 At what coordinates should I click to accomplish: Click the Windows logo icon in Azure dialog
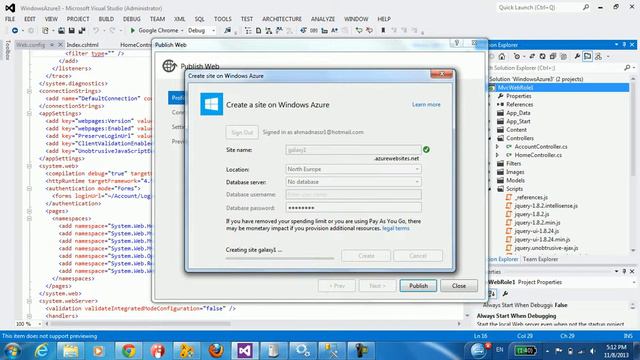[x=211, y=104]
